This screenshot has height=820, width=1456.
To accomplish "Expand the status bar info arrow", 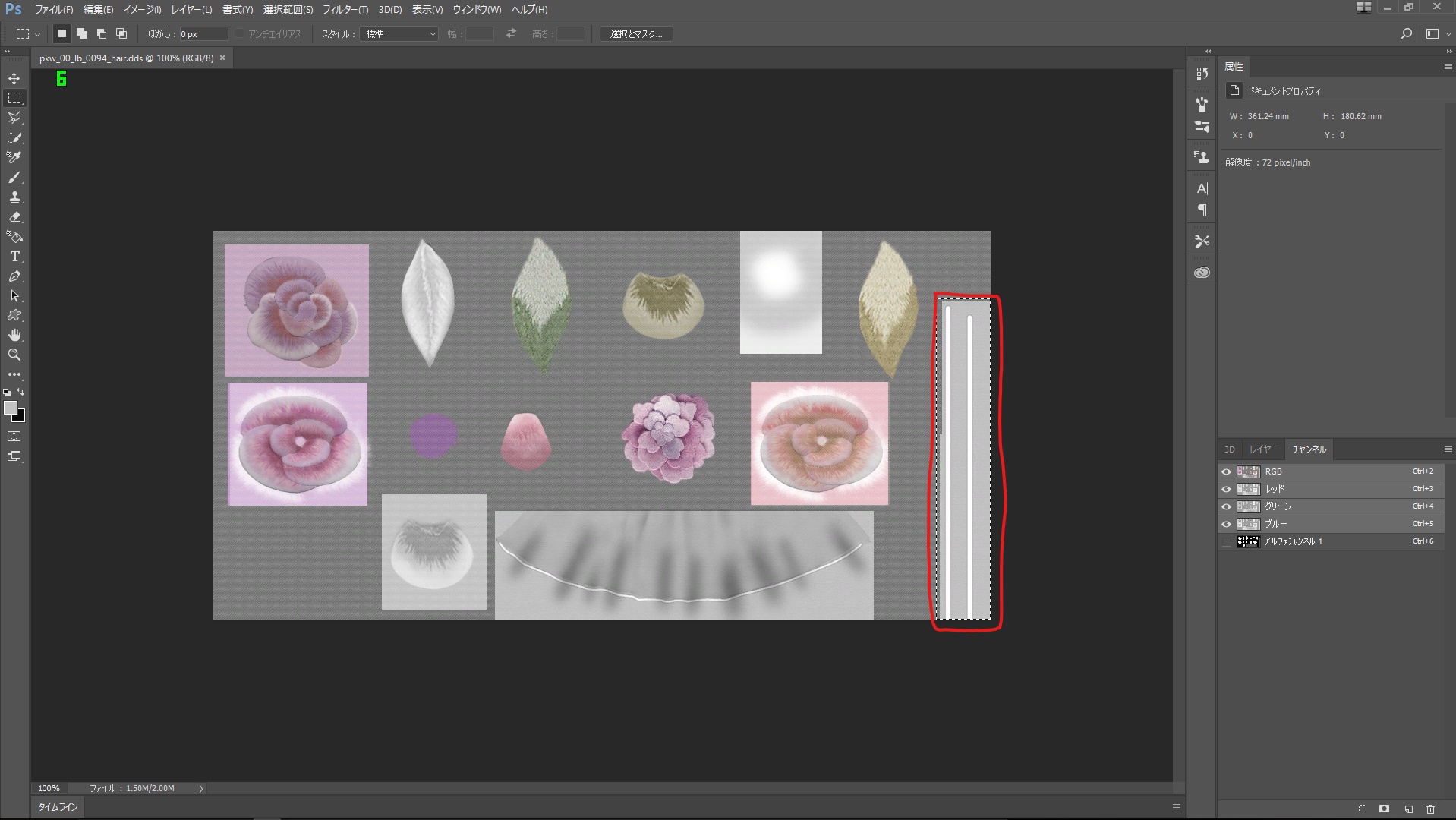I will (x=201, y=789).
